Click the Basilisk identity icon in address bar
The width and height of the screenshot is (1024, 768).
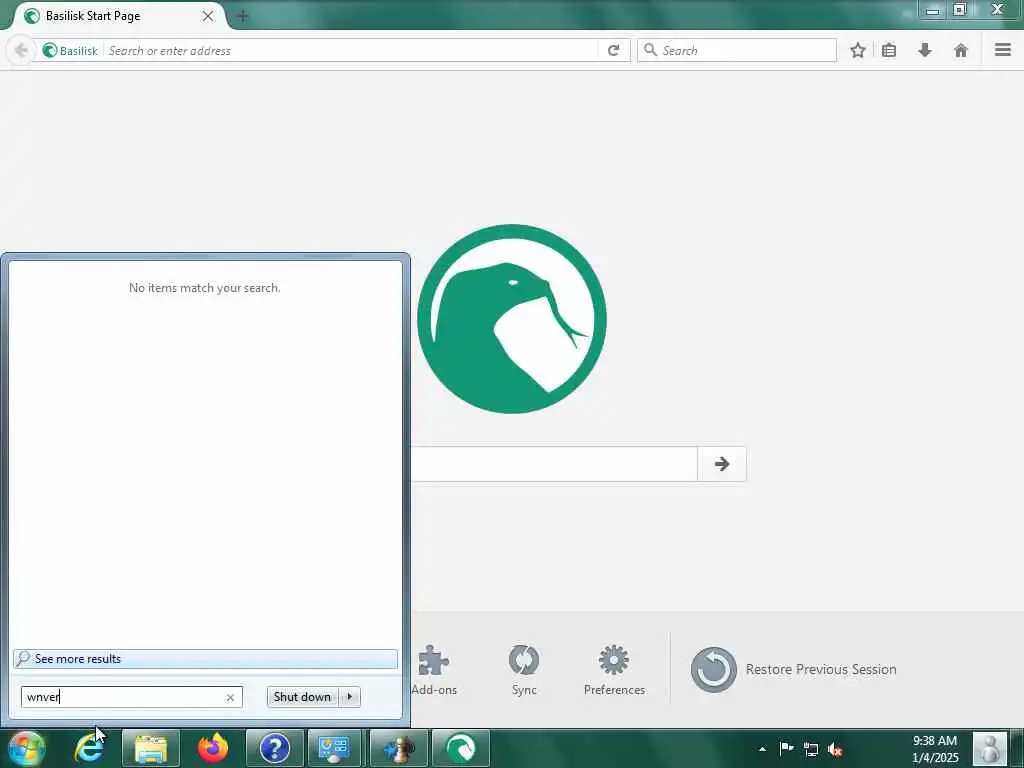[x=50, y=50]
